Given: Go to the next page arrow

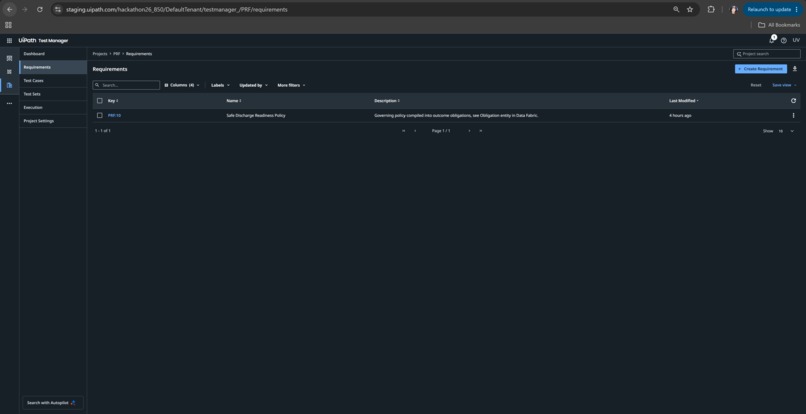Looking at the screenshot, I should click(469, 131).
